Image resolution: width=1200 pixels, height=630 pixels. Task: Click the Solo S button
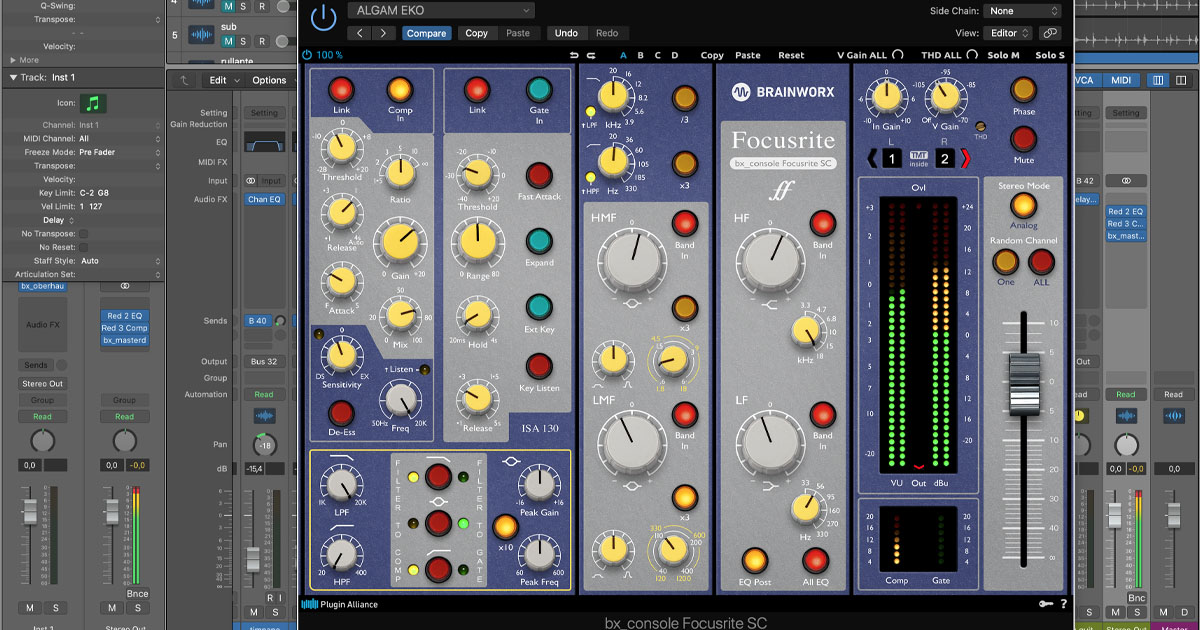[1050, 55]
